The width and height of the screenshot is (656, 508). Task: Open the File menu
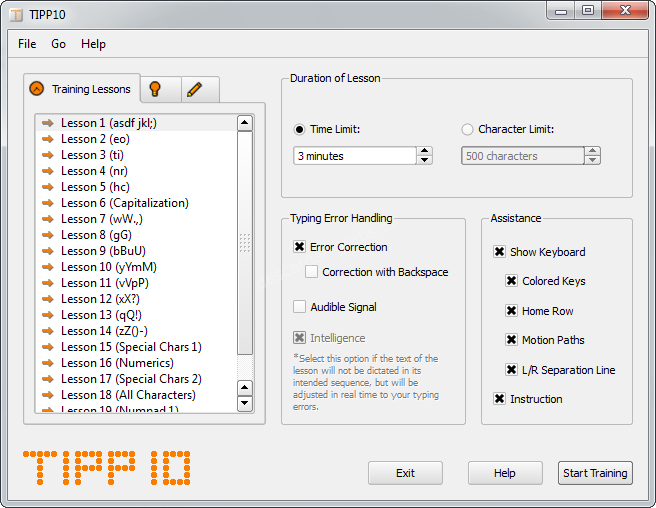(x=27, y=44)
